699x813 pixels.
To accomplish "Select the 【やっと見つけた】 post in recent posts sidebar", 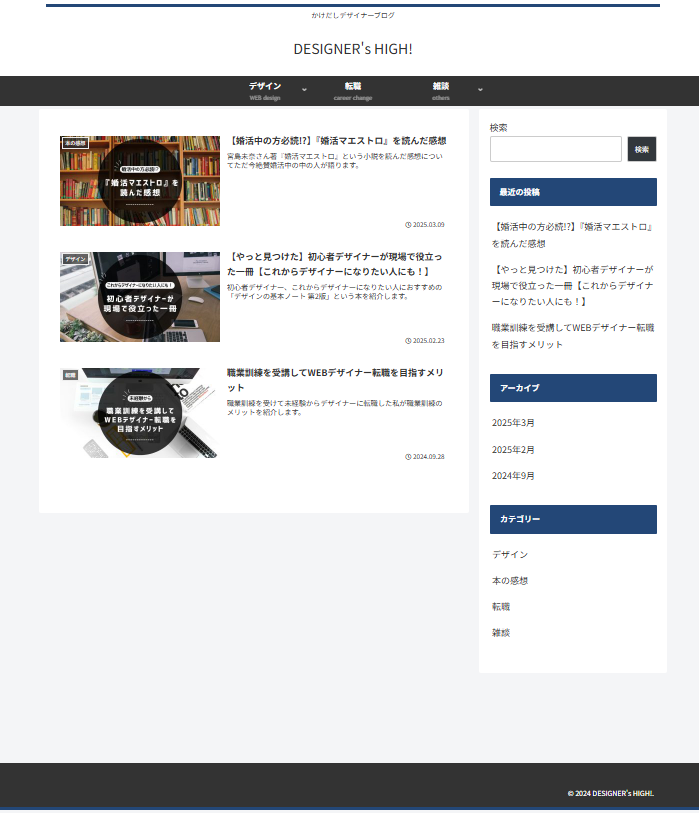I will [x=572, y=285].
